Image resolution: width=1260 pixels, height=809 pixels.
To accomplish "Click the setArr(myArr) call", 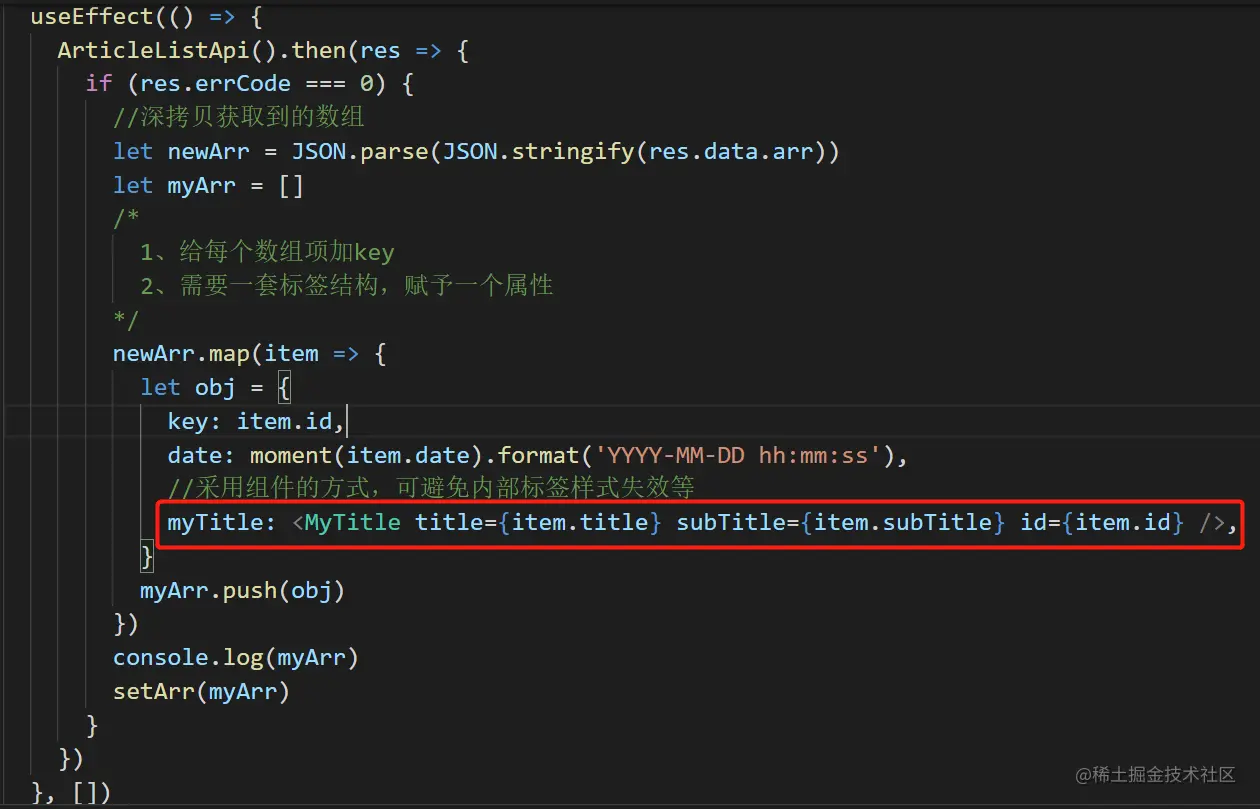I will click(x=201, y=692).
